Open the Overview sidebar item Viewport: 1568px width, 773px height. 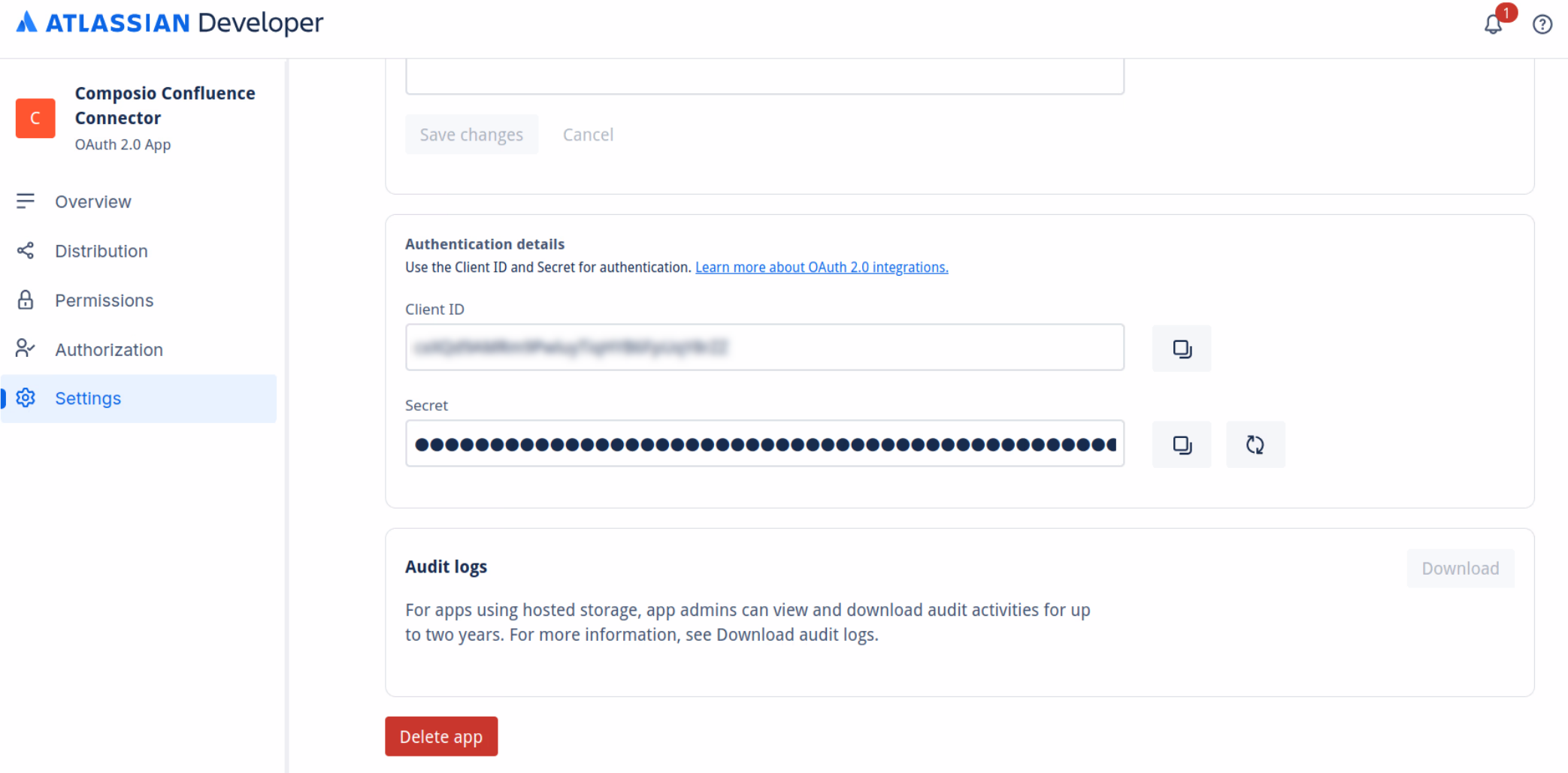click(92, 201)
